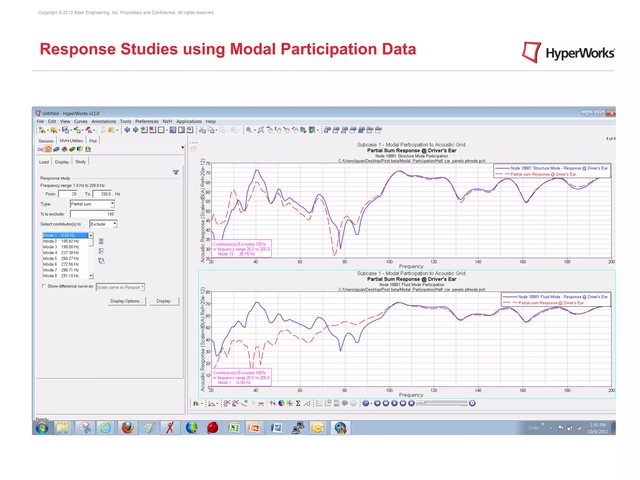
Task: Click the frequency range From input field
Action: point(67,193)
